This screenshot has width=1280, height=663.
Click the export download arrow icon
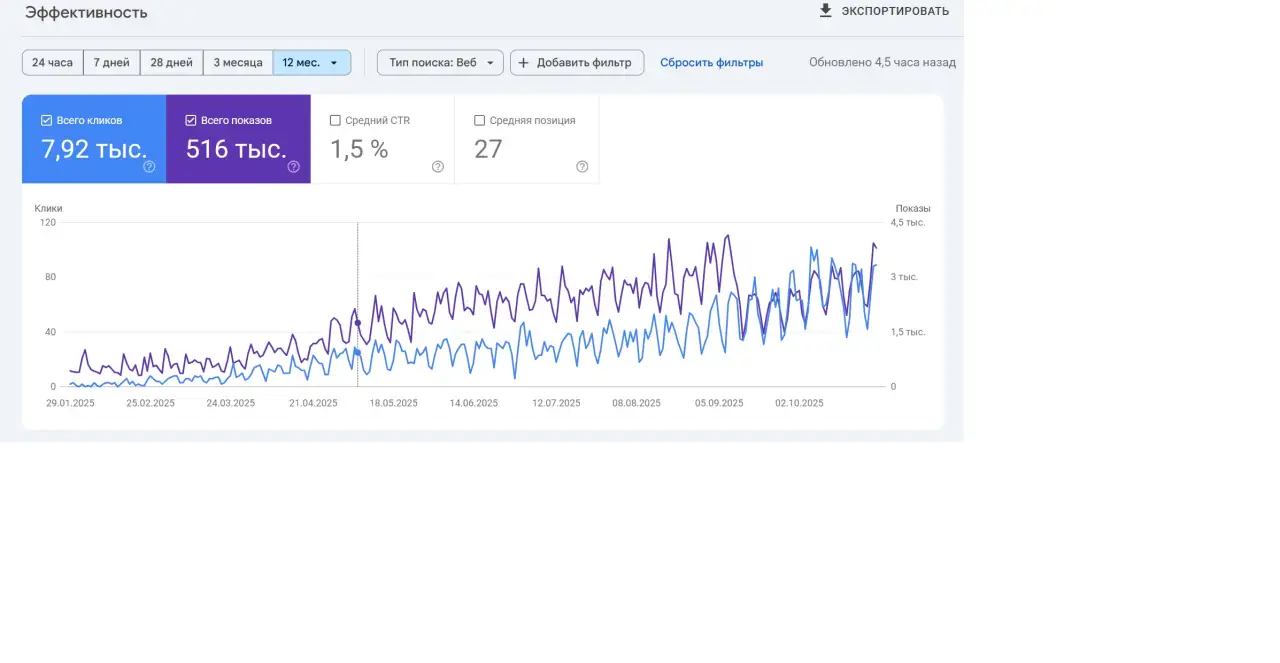pos(825,11)
